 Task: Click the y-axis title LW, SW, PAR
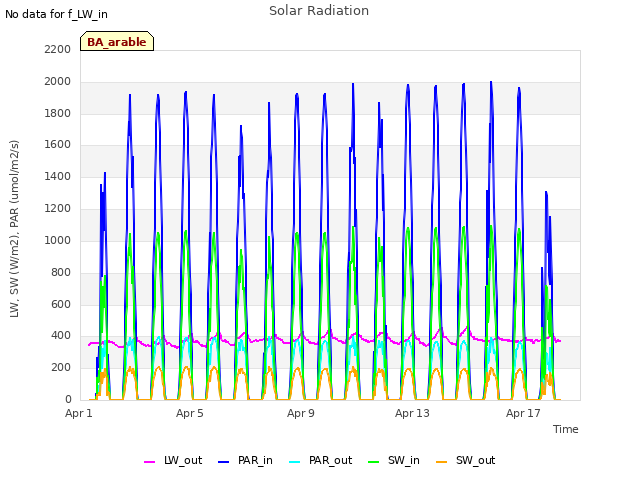(x=15, y=229)
